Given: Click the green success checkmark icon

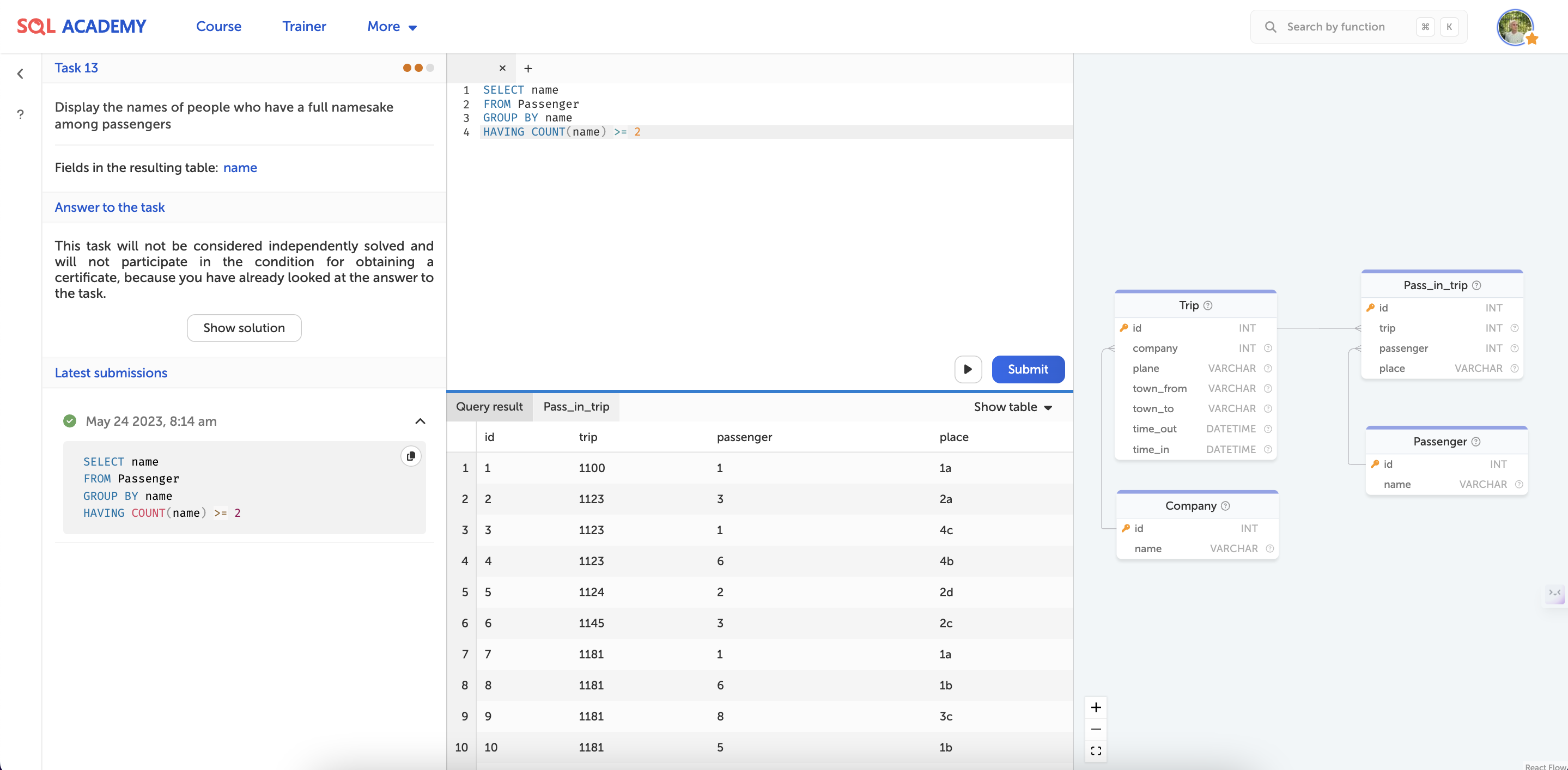Looking at the screenshot, I should point(70,421).
